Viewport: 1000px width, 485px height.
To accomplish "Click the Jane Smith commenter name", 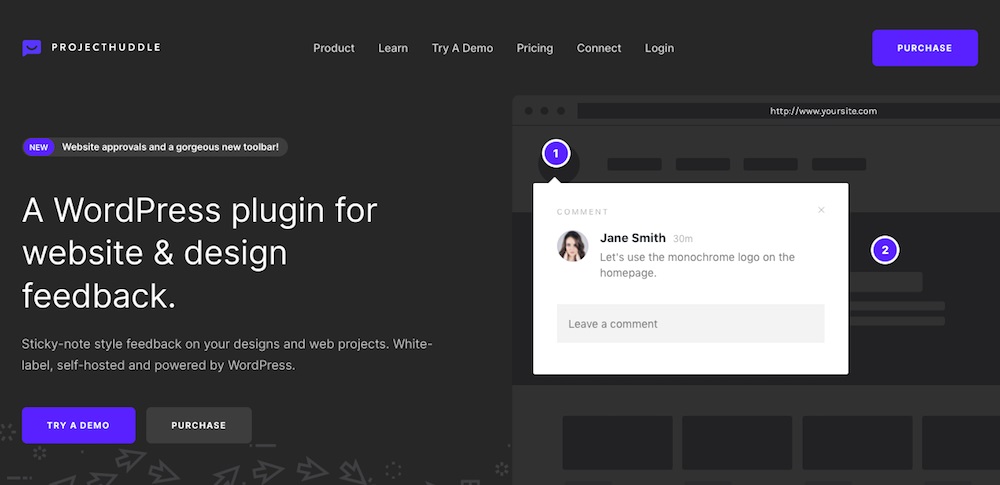I will (632, 238).
